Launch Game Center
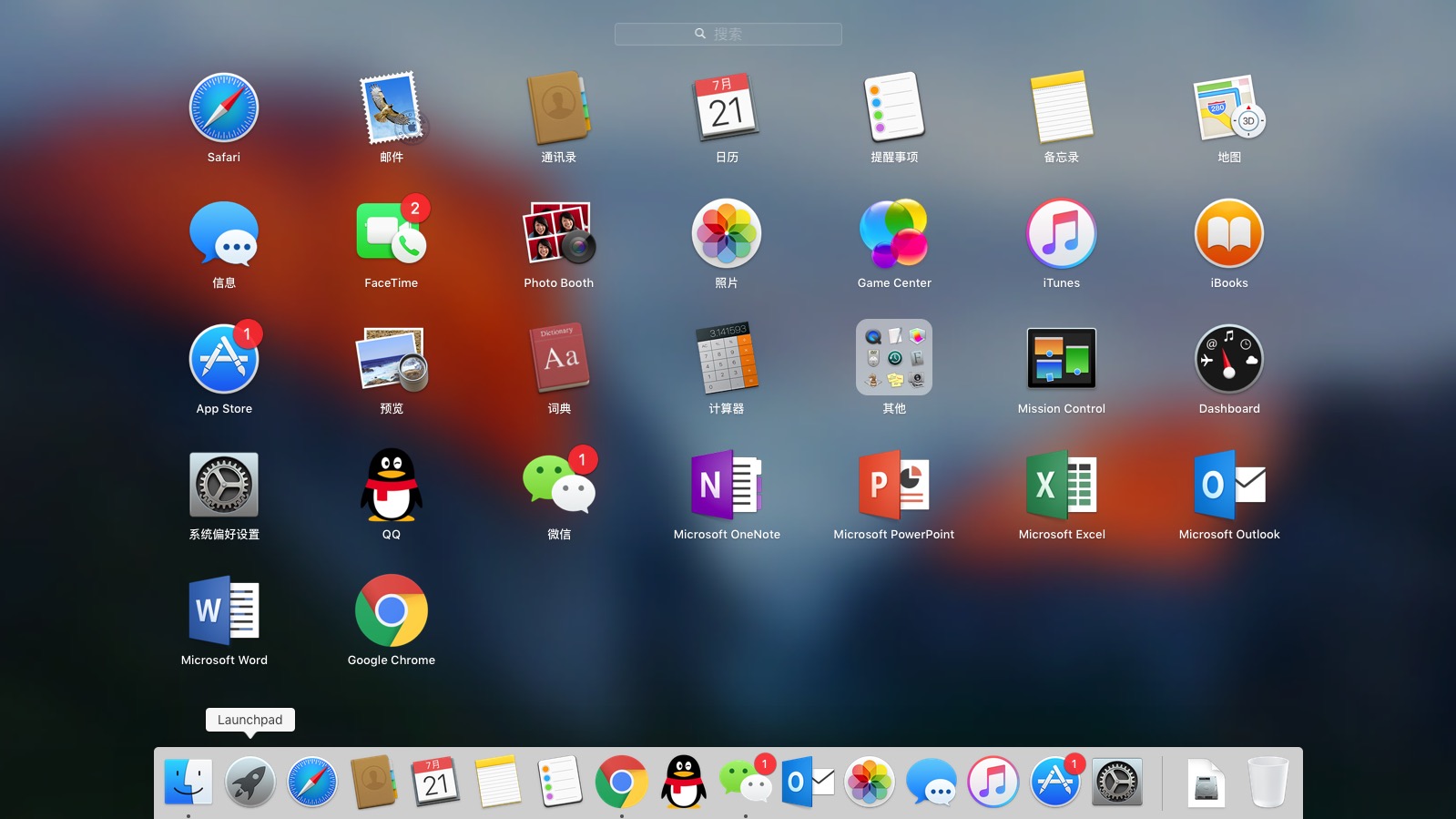Viewport: 1456px width, 819px height. point(894,233)
